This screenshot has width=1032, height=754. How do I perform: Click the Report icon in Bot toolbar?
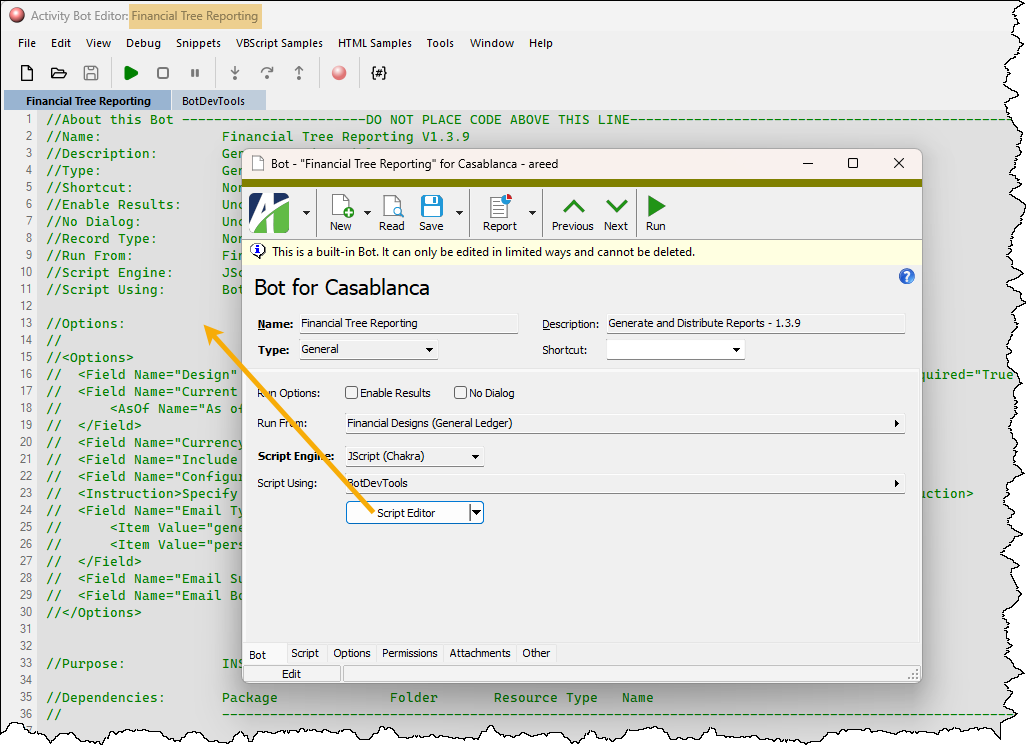pos(500,213)
